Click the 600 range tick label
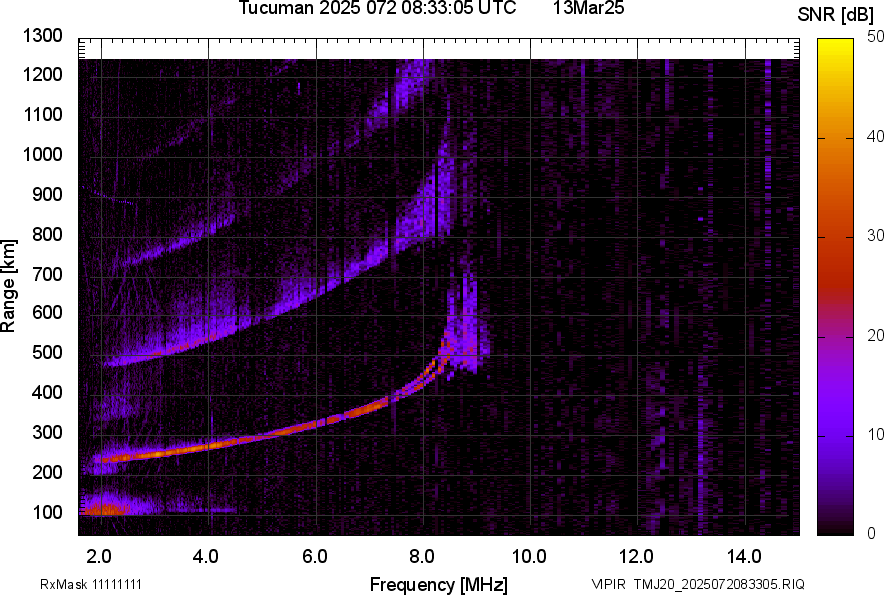 [x=47, y=312]
